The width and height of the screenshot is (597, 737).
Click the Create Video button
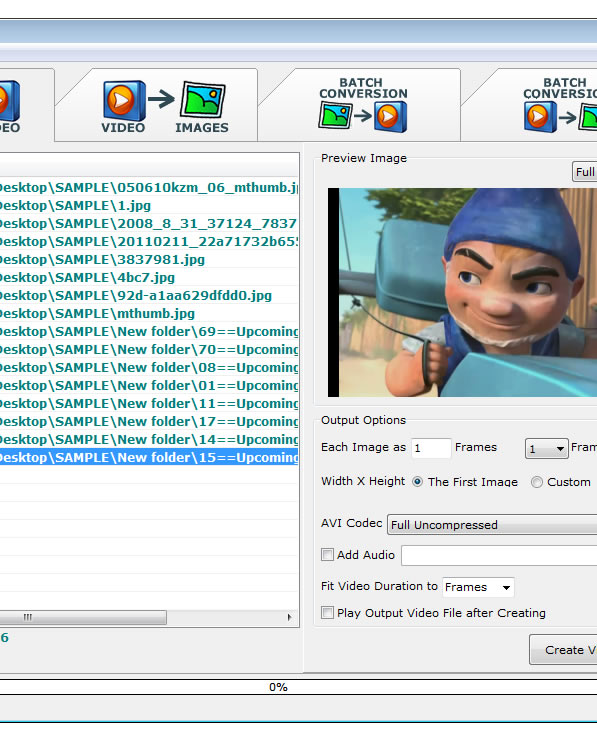click(563, 650)
